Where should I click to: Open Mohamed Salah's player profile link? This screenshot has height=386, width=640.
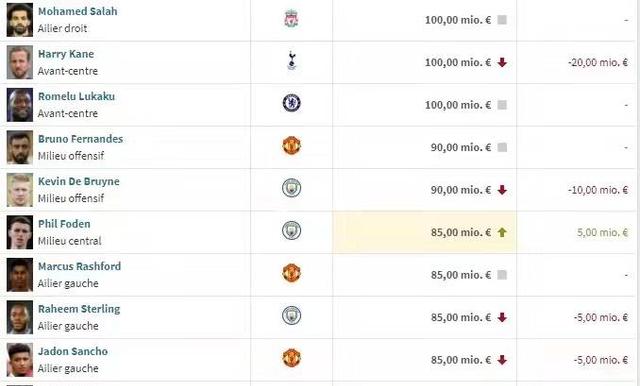(78, 11)
